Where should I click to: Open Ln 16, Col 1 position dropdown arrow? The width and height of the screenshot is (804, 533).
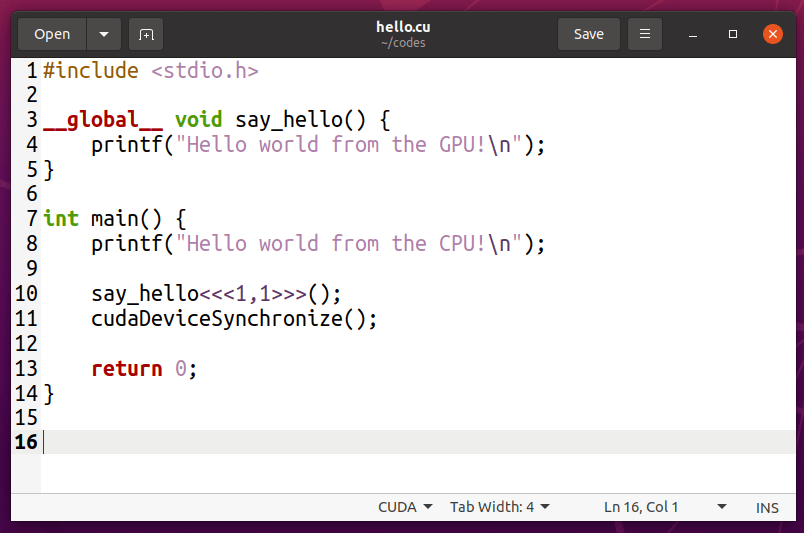coord(721,507)
